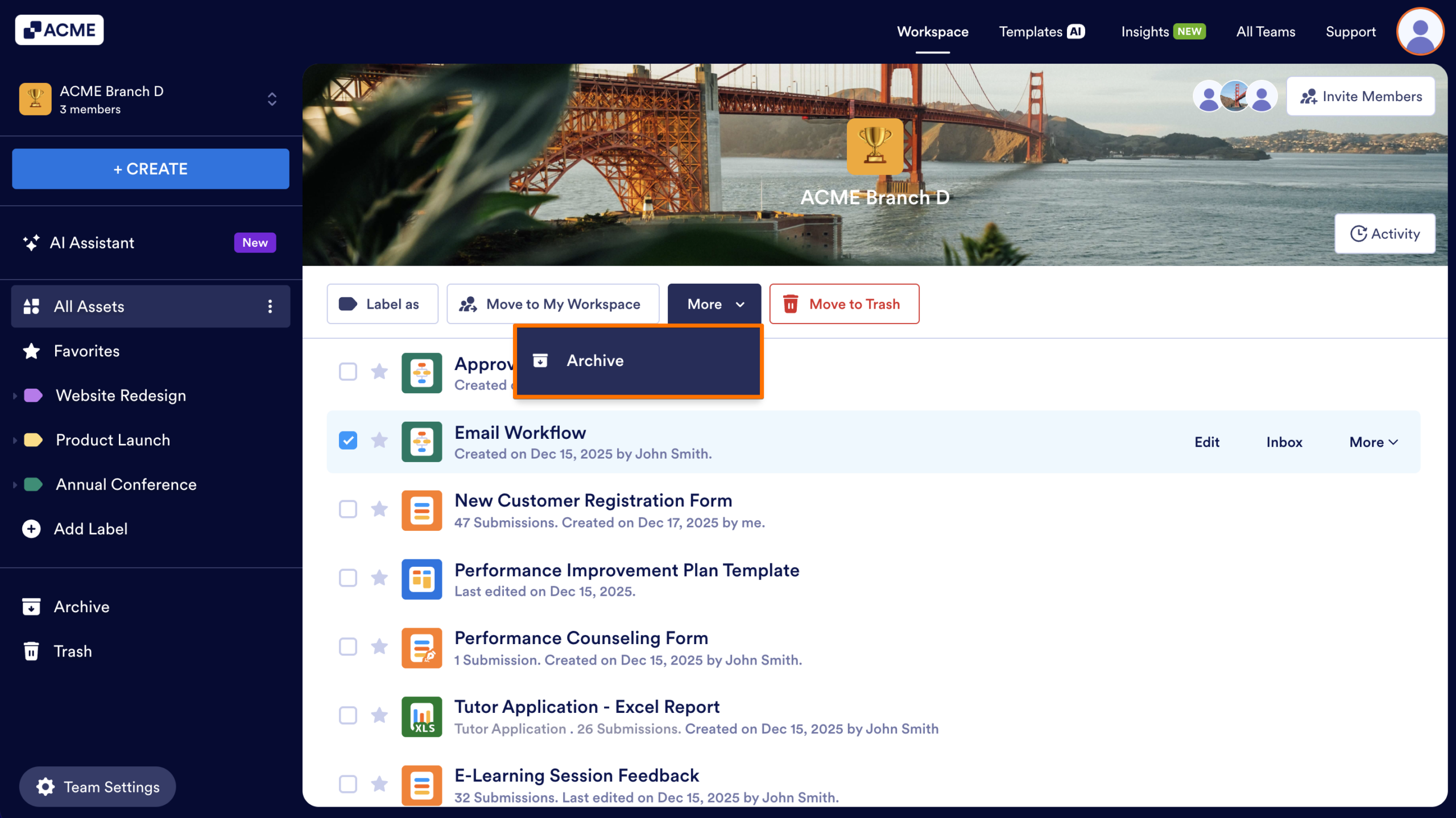Open the Archive section in sidebar

[x=81, y=606]
